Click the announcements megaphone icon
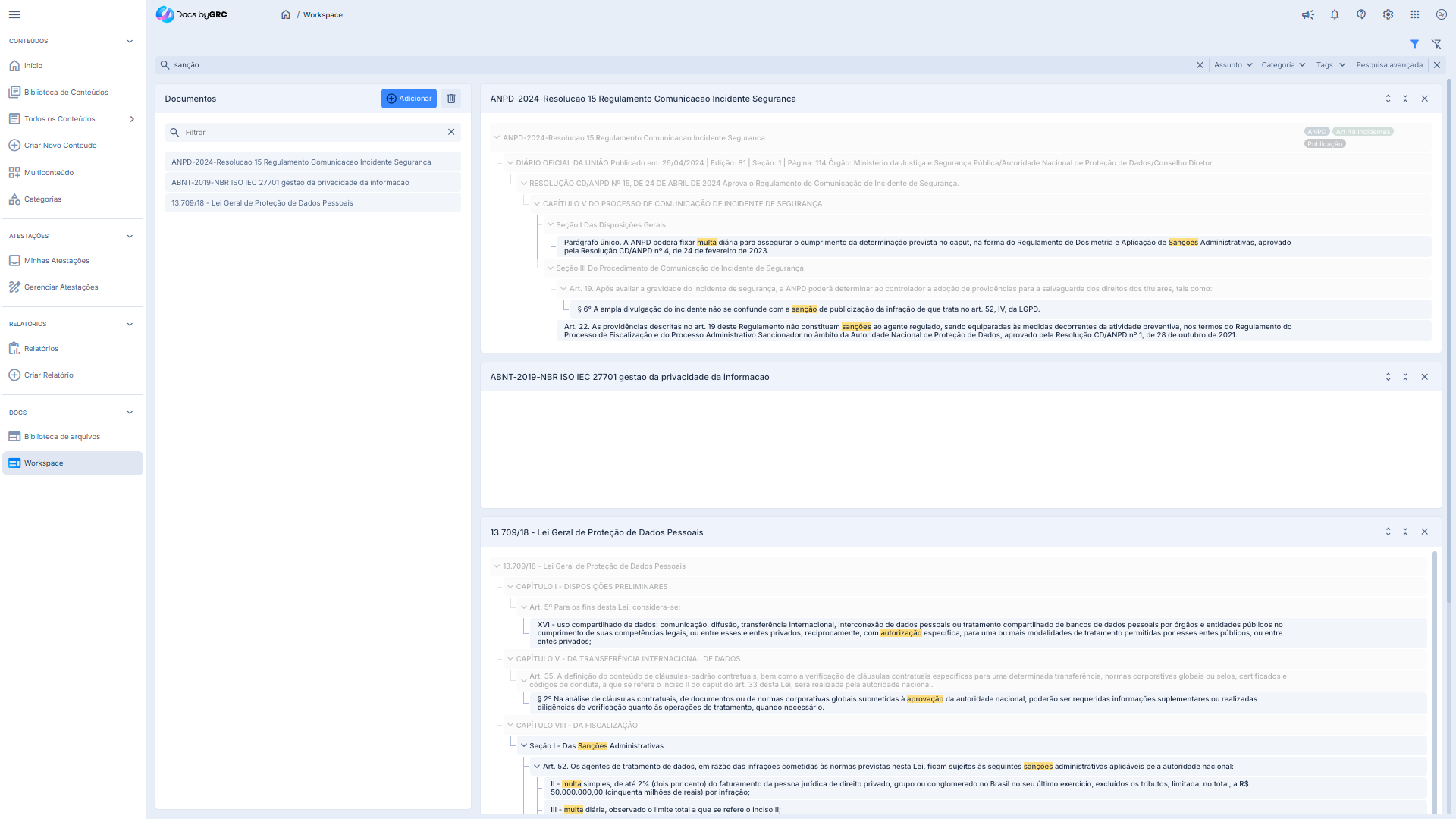Image resolution: width=1456 pixels, height=819 pixels. [1308, 14]
